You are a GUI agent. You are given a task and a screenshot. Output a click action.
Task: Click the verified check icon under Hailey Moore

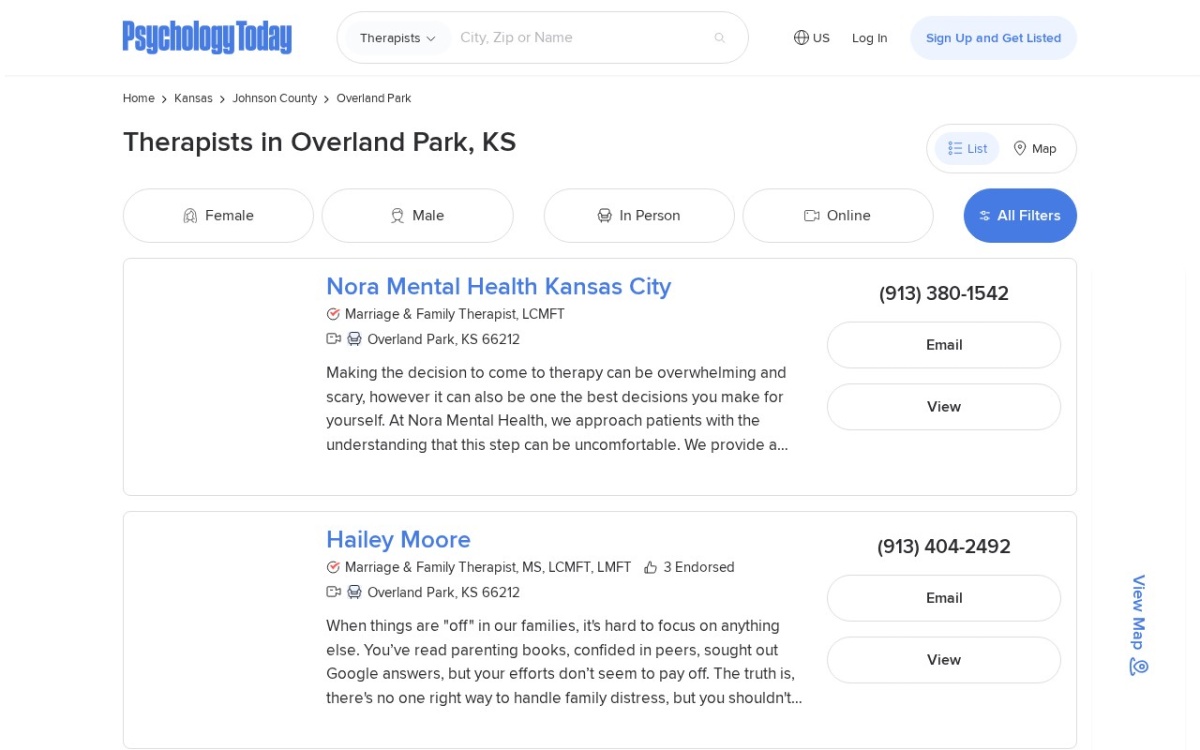point(333,567)
